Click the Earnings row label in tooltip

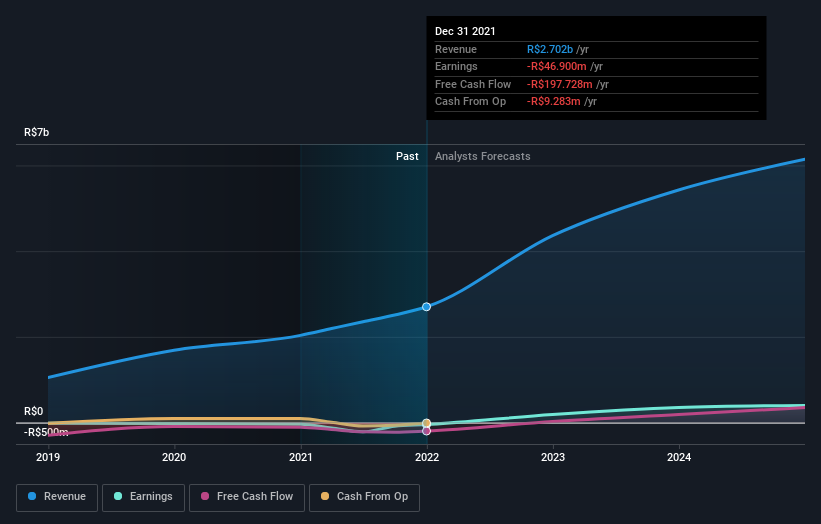coord(456,66)
